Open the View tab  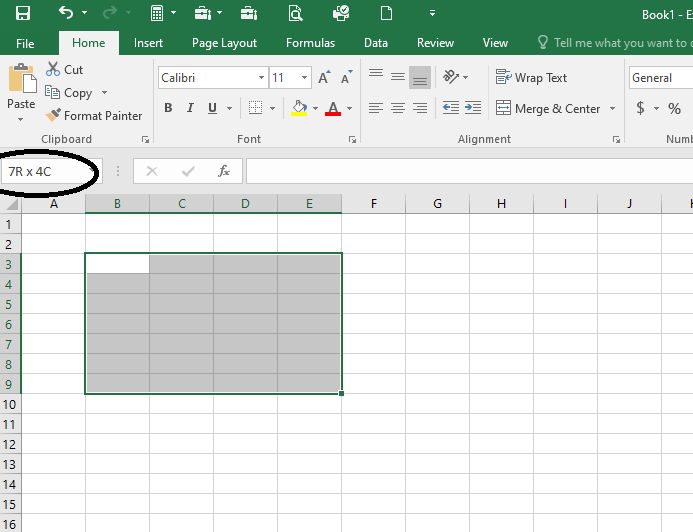click(495, 43)
